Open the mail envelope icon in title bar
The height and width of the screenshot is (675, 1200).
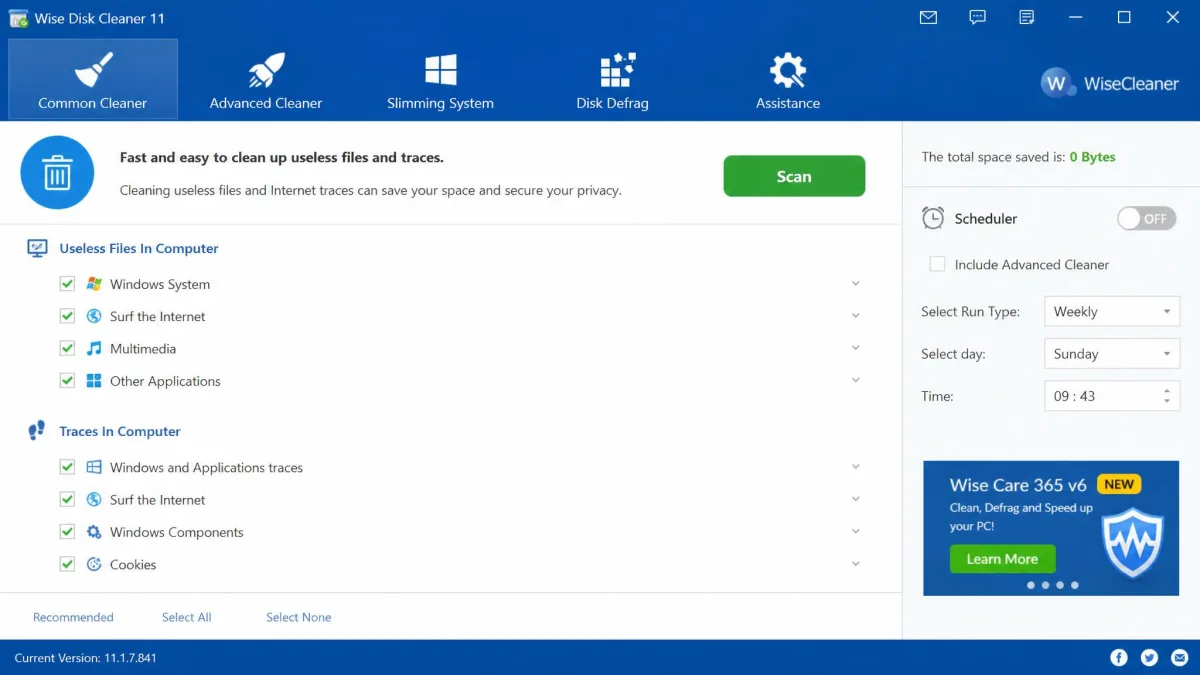click(929, 18)
